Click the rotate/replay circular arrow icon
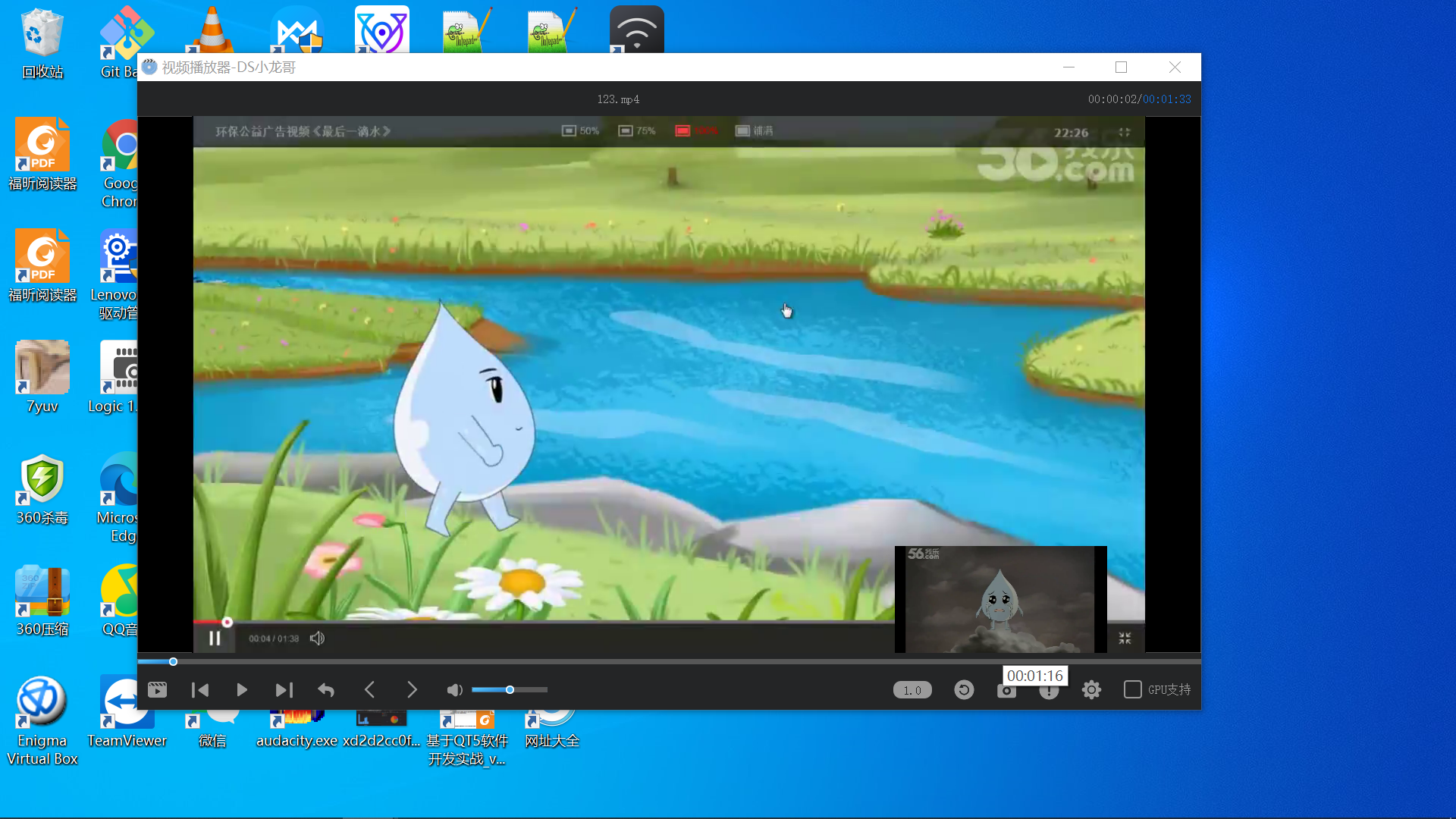This screenshot has height=819, width=1456. tap(964, 690)
